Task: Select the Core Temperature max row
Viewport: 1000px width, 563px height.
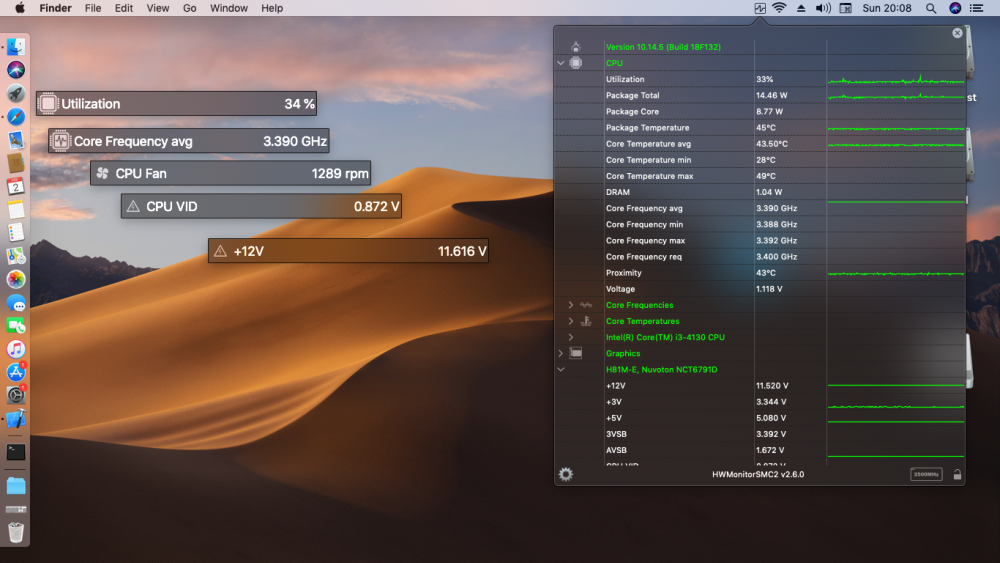Action: click(760, 176)
